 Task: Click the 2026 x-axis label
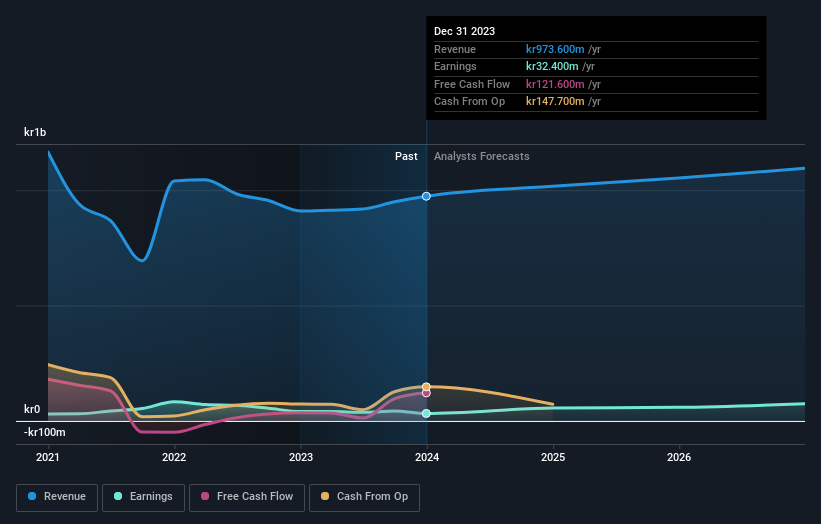(679, 458)
